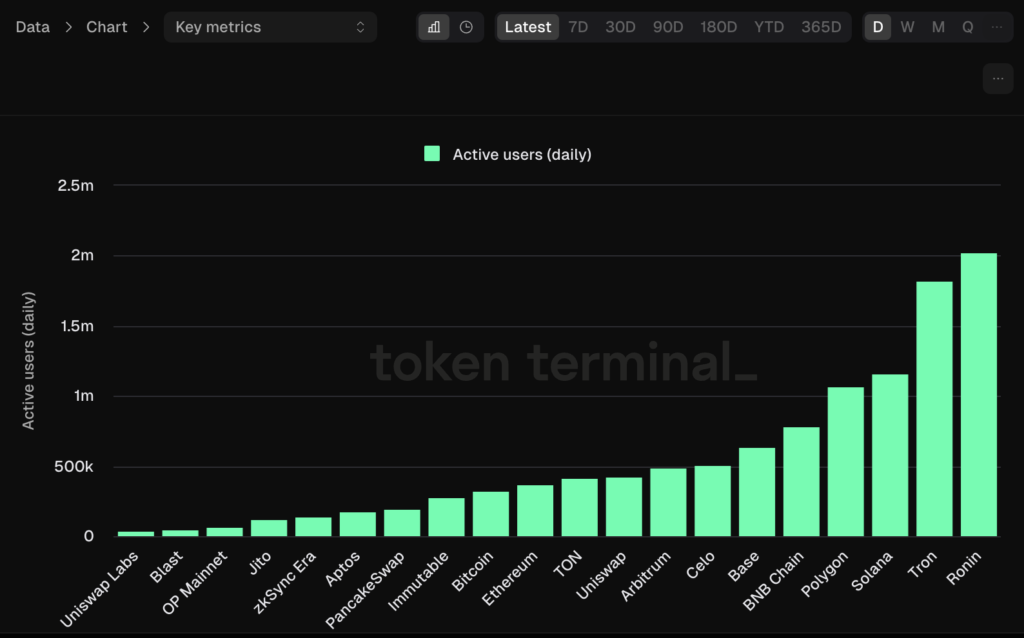1024x638 pixels.
Task: Click the Bitcoin bar
Action: coord(490,514)
